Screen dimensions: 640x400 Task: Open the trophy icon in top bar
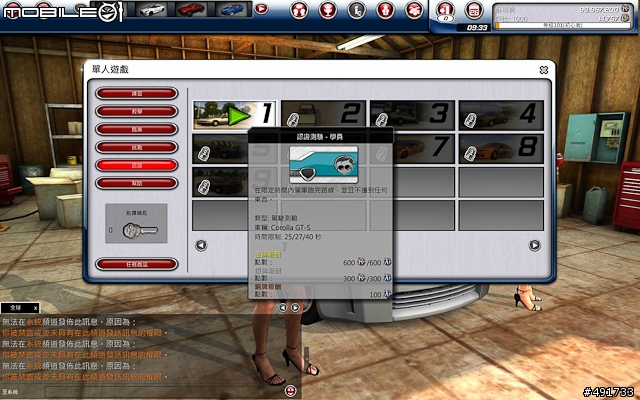328,10
